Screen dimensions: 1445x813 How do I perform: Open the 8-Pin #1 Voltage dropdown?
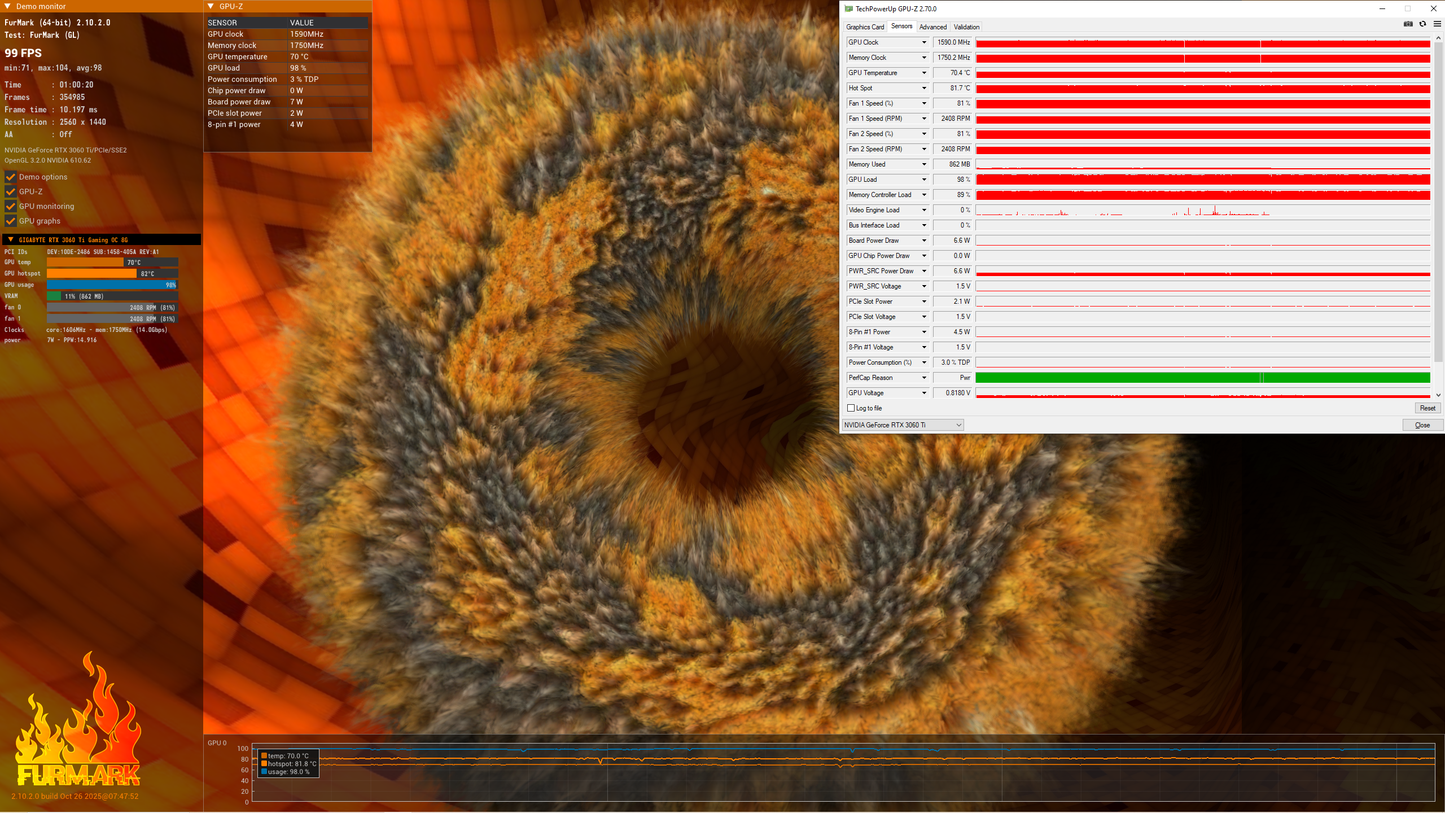(924, 347)
